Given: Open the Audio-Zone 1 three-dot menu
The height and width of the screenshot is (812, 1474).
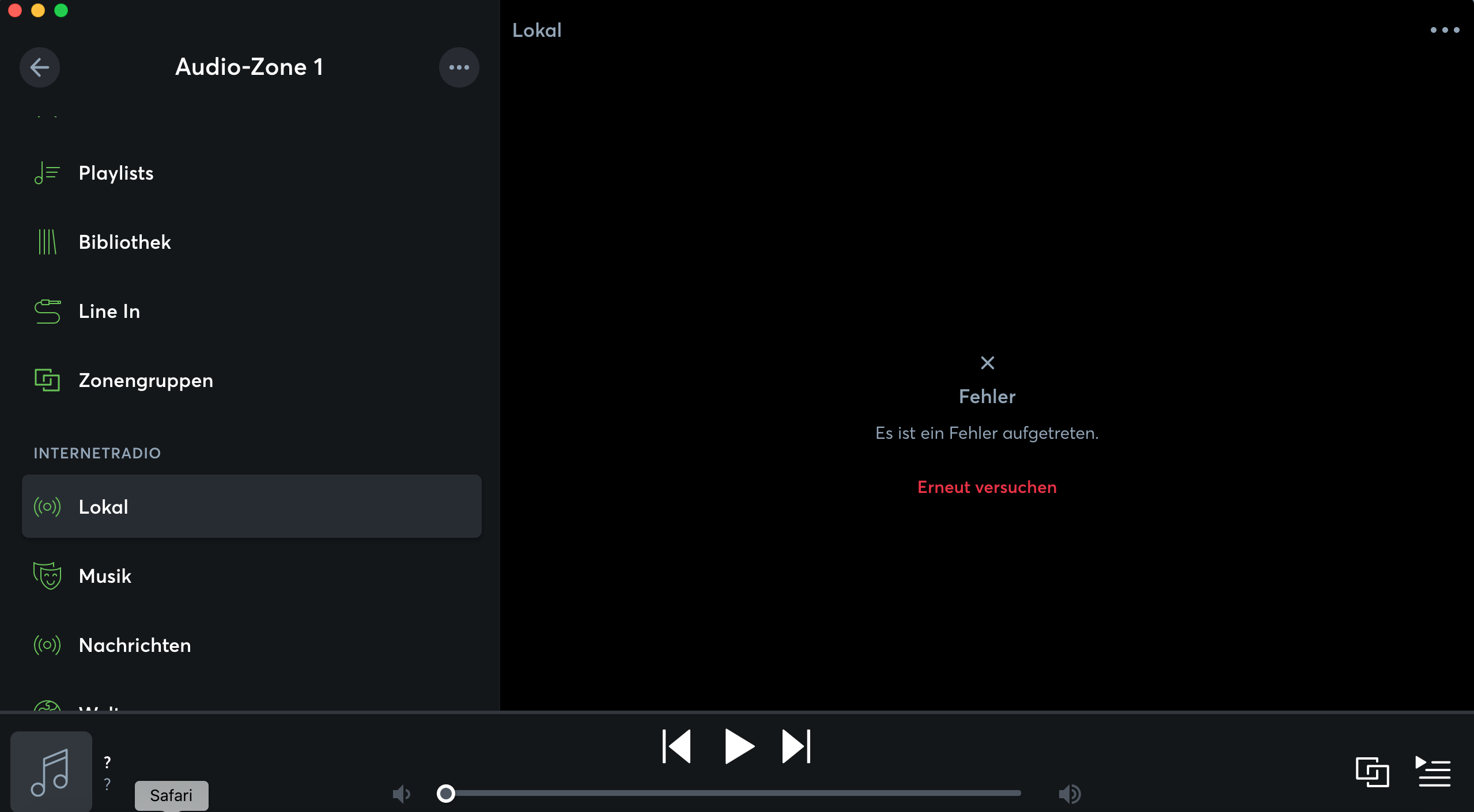Looking at the screenshot, I should (459, 67).
